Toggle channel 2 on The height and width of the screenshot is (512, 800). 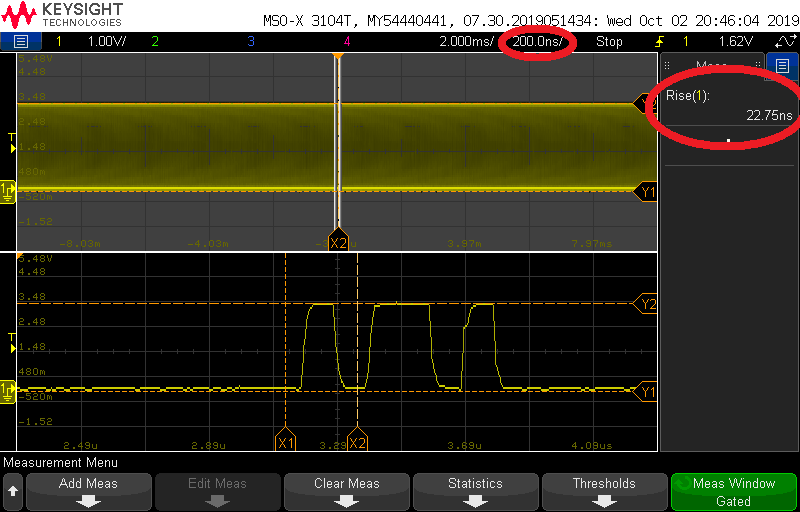tap(154, 41)
